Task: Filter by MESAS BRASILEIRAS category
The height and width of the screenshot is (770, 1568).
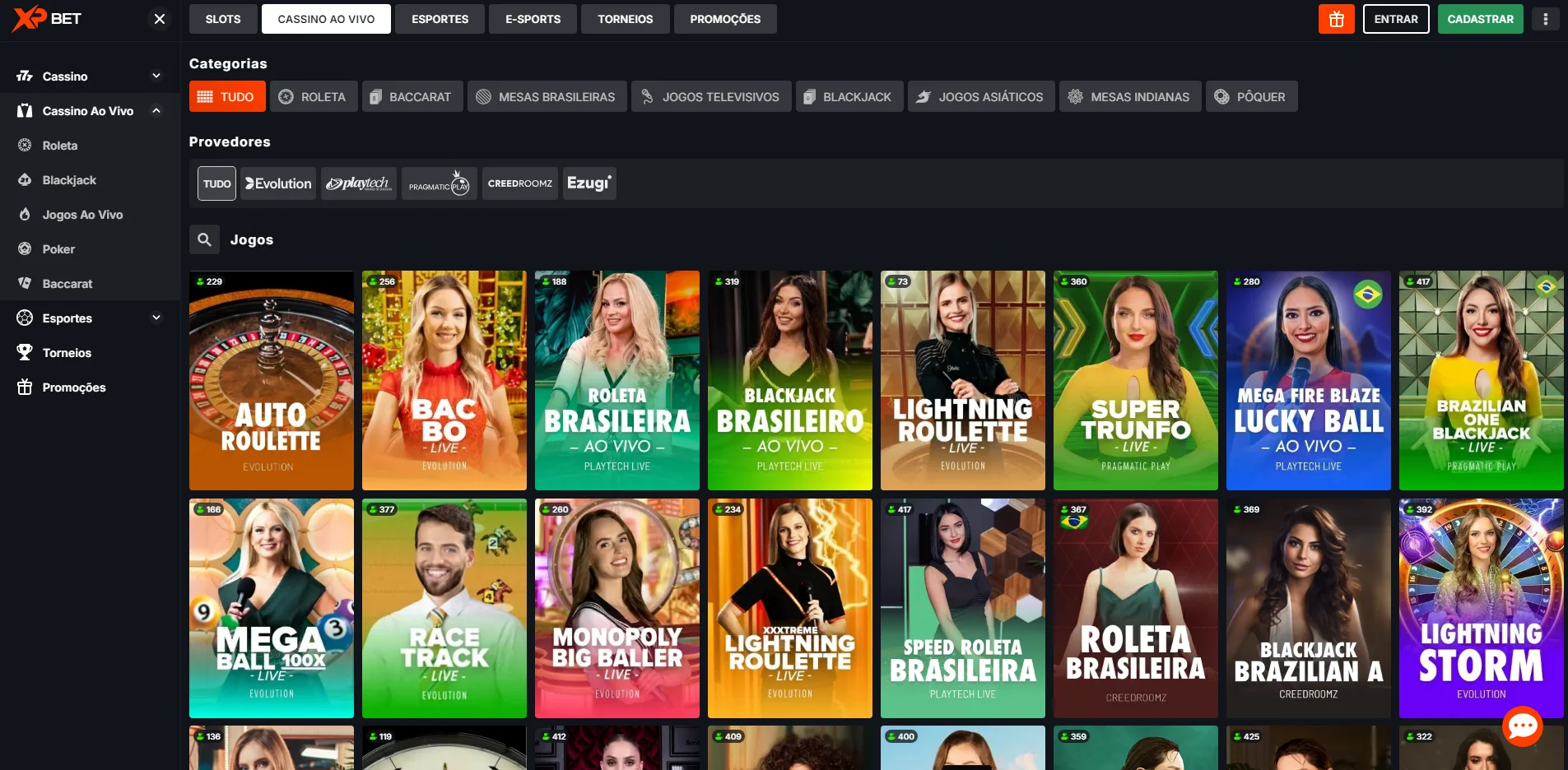Action: pos(547,96)
